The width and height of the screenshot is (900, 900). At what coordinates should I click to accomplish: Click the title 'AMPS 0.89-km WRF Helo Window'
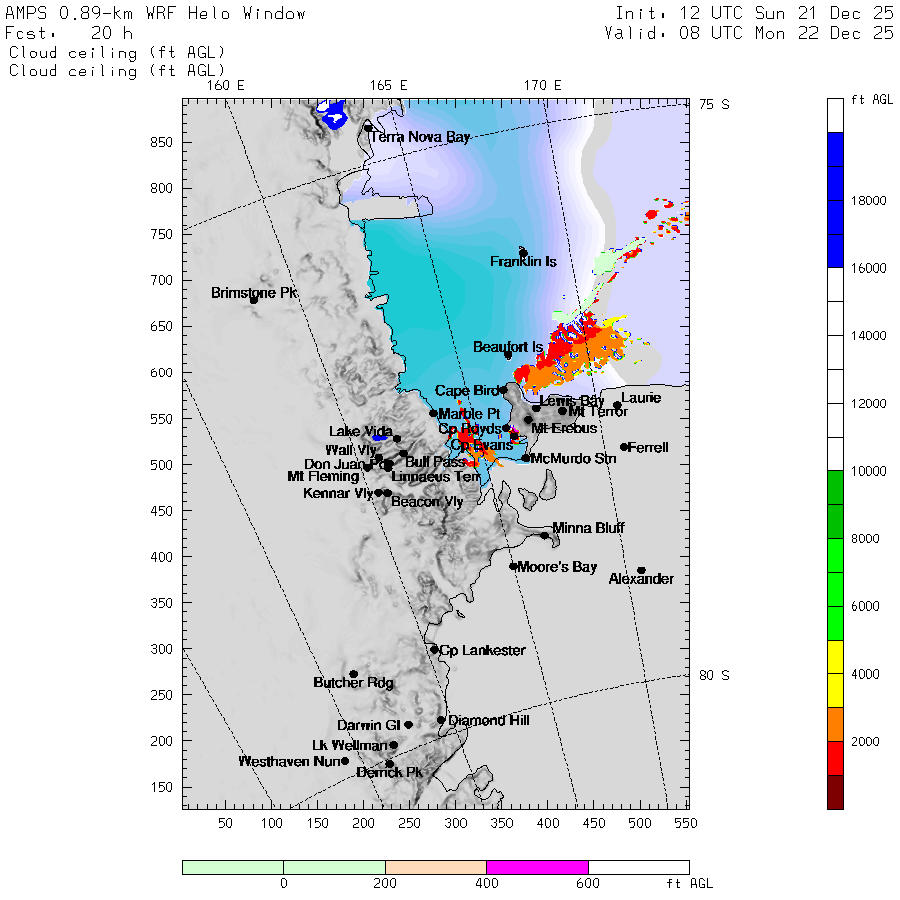(x=156, y=13)
